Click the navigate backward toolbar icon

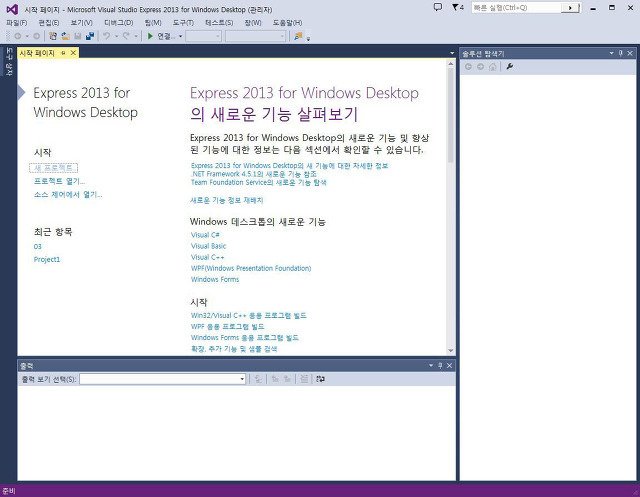click(x=18, y=36)
